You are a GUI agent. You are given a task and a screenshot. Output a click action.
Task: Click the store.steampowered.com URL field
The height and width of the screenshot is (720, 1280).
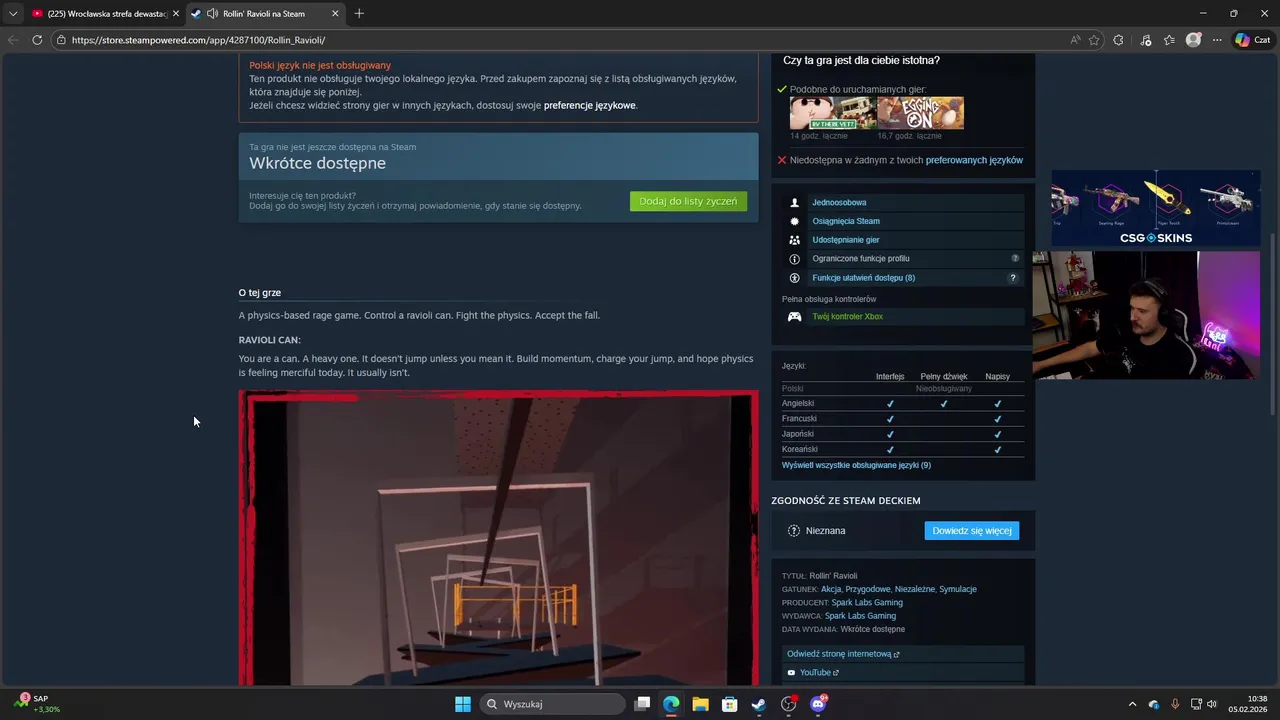(560, 40)
